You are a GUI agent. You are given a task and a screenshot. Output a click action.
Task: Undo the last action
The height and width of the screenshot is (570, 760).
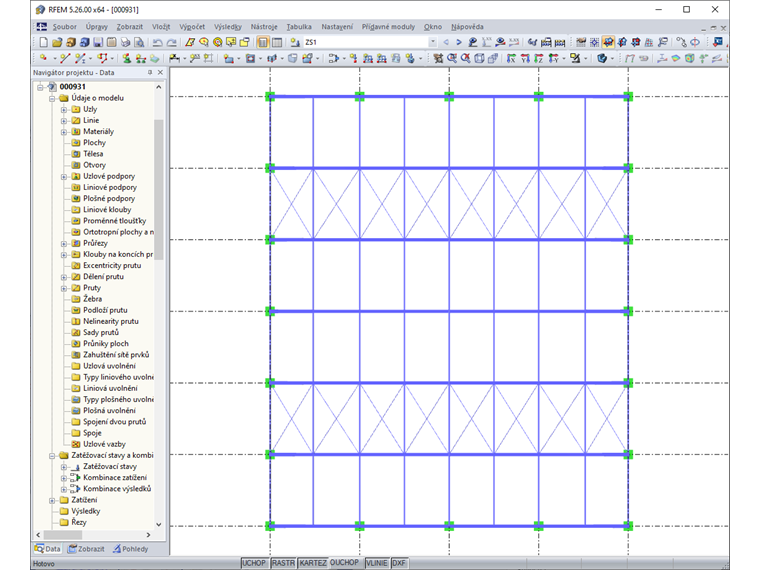[158, 42]
